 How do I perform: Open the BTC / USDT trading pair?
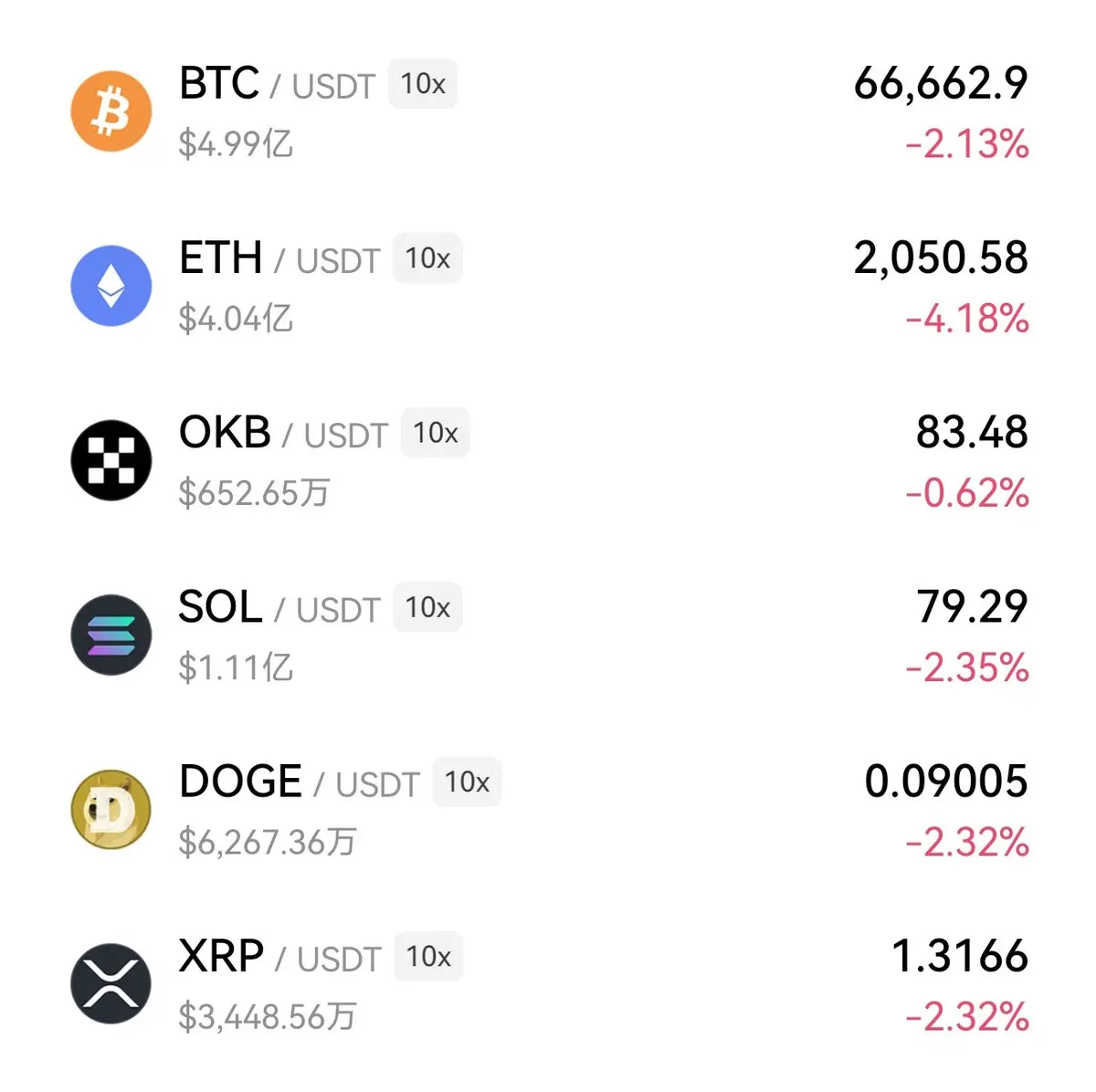[277, 84]
